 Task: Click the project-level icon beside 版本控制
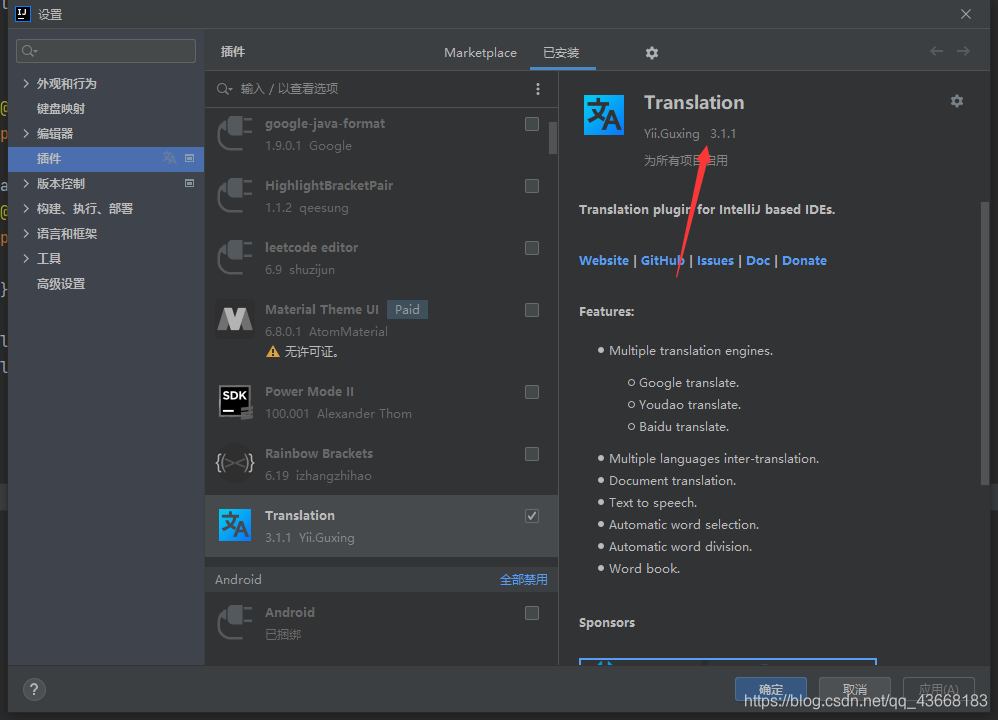(189, 183)
